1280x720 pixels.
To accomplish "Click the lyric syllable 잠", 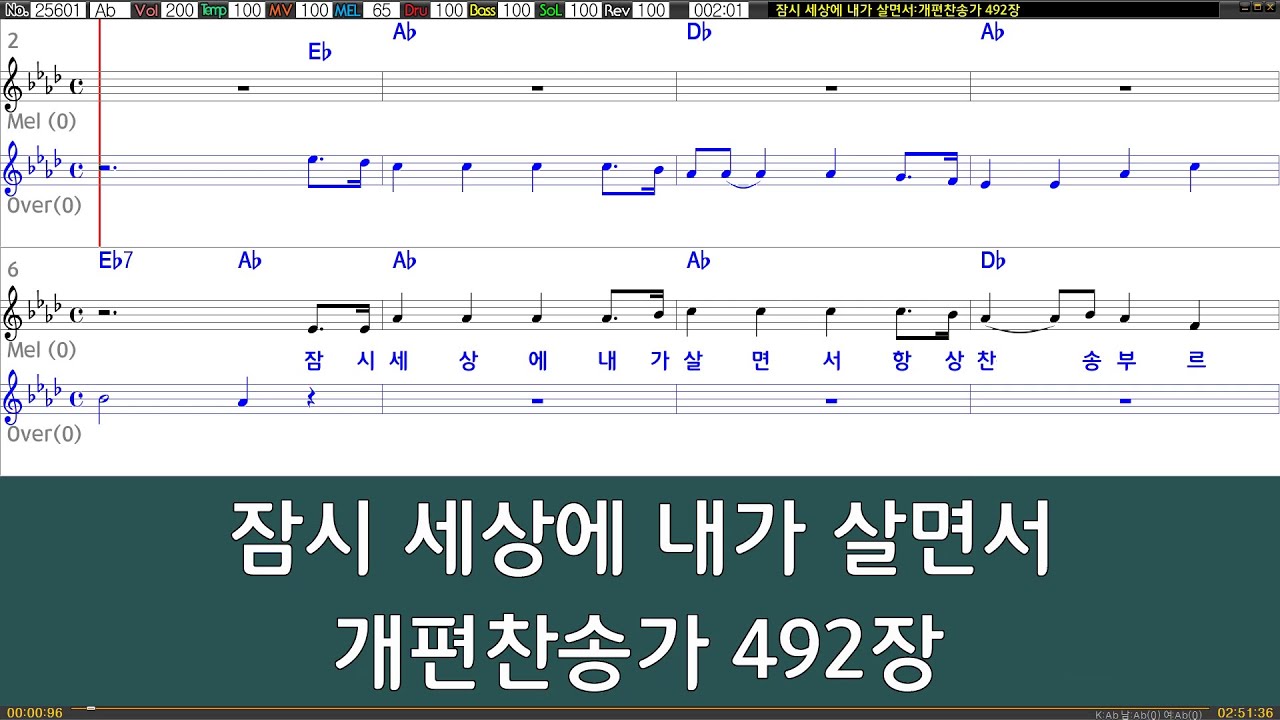I will point(313,361).
